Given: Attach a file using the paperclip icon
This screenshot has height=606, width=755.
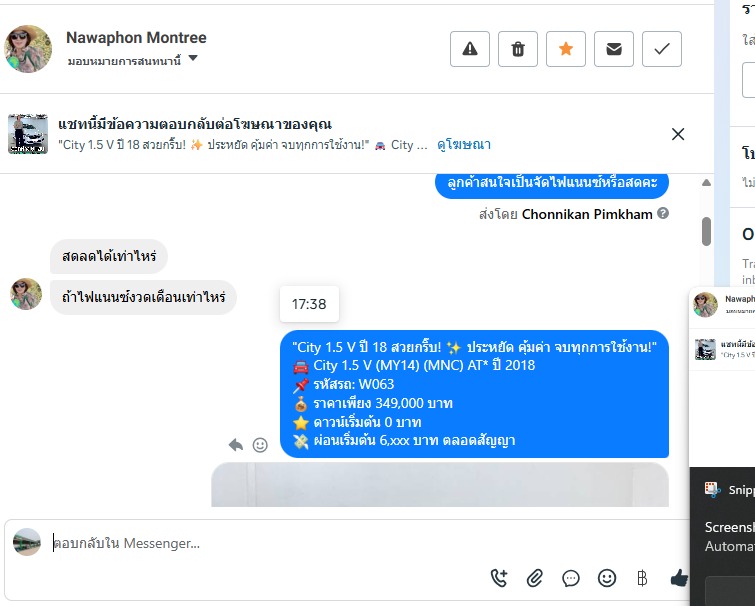Looking at the screenshot, I should pyautogui.click(x=534, y=578).
